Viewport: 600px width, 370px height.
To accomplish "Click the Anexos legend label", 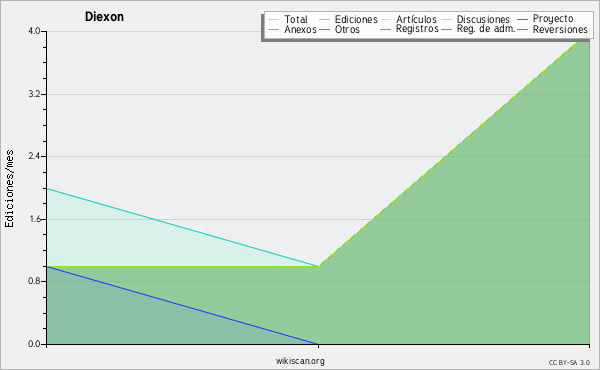I will pyautogui.click(x=300, y=29).
